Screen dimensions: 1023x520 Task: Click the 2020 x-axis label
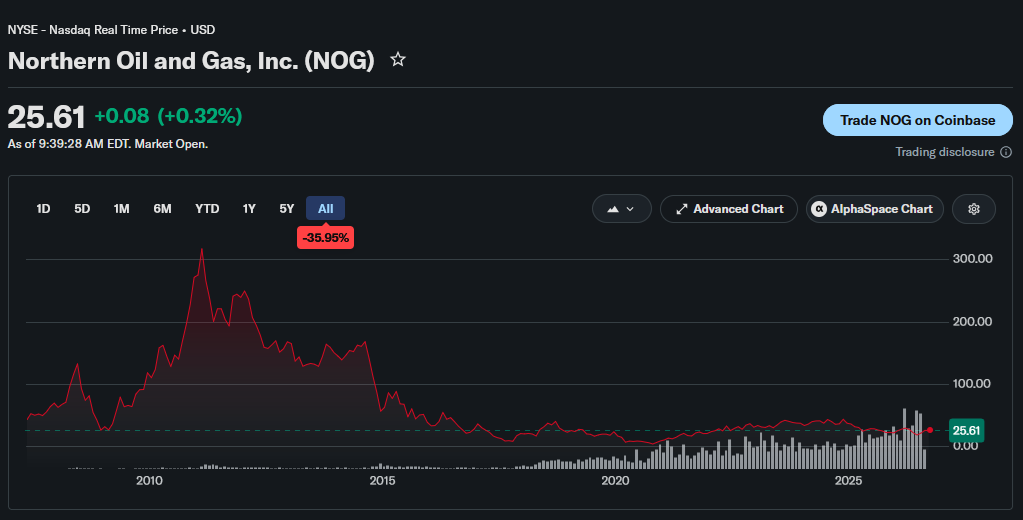pos(615,481)
